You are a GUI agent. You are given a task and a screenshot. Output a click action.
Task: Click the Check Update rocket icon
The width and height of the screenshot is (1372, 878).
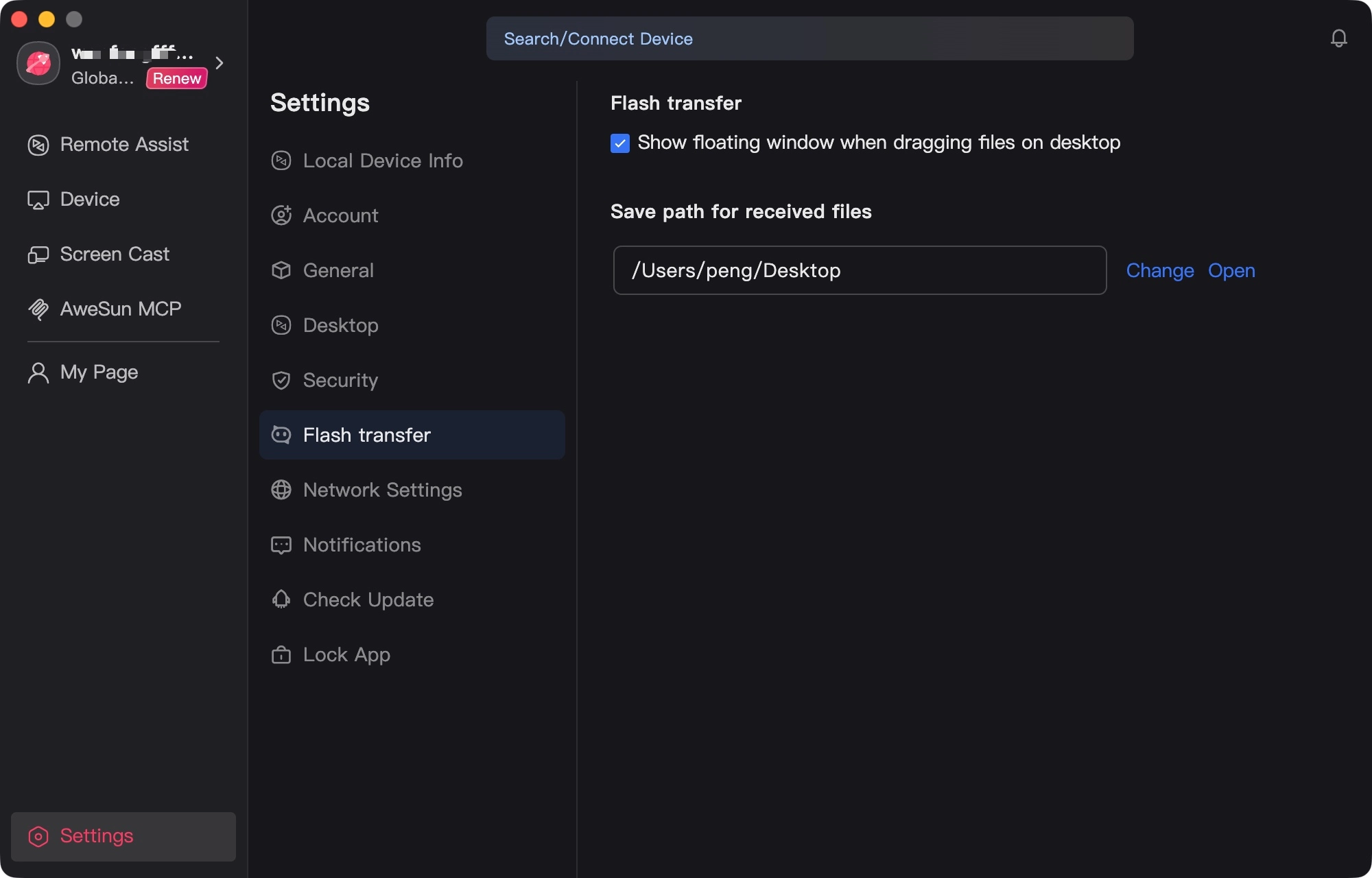[x=281, y=600]
